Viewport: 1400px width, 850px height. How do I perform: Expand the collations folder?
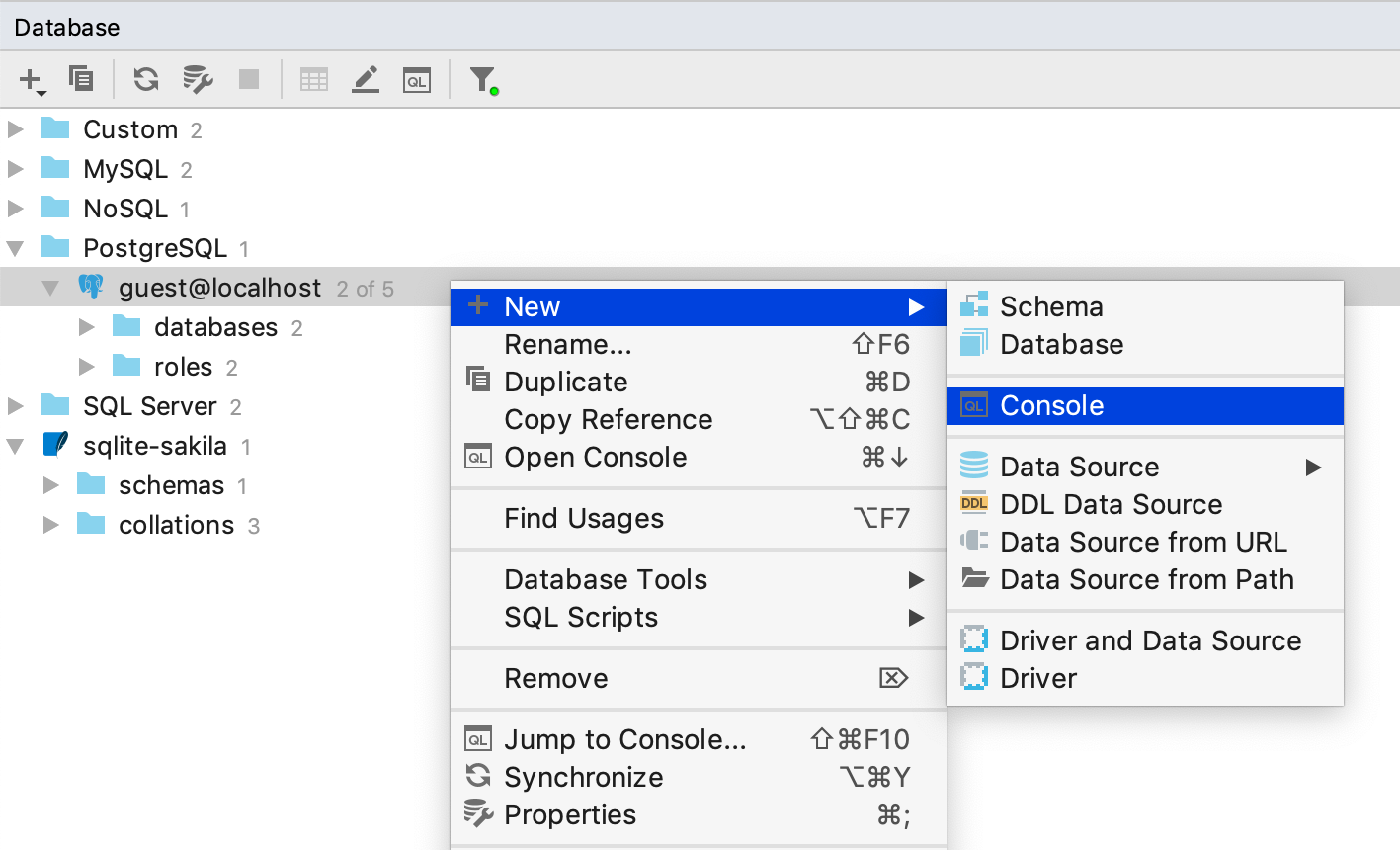51,525
